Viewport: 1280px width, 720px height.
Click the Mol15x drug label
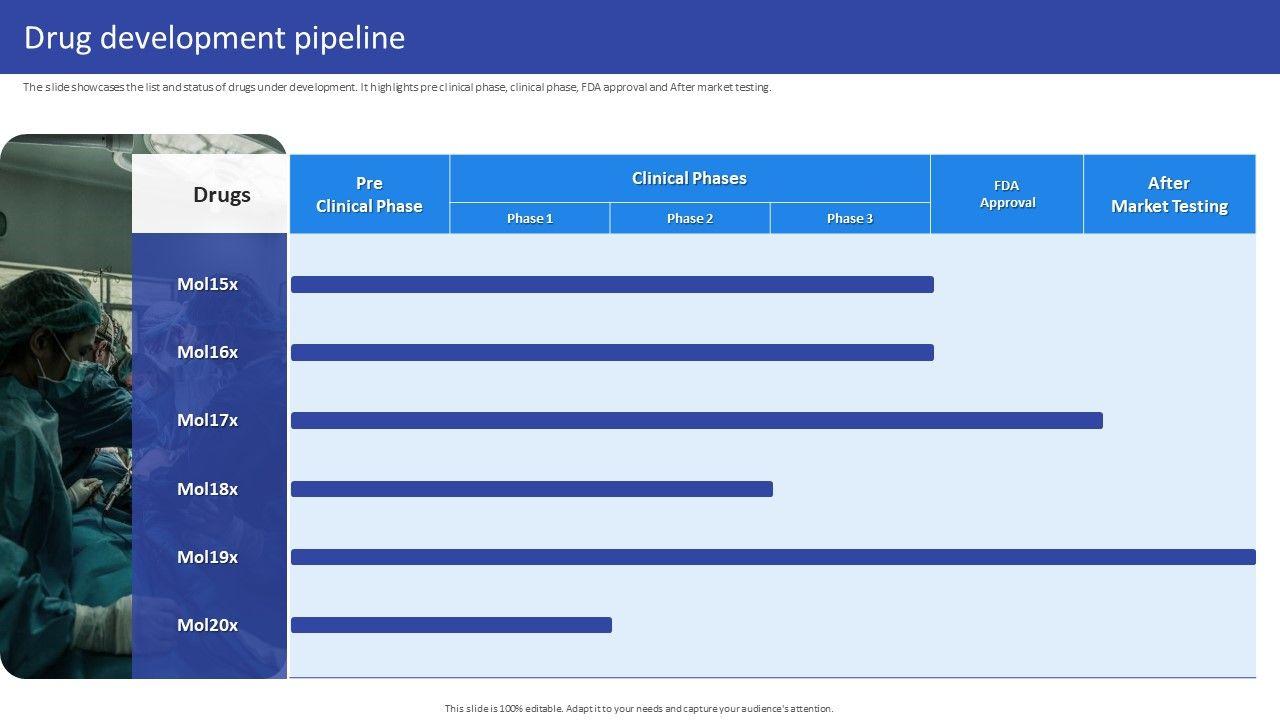point(208,284)
